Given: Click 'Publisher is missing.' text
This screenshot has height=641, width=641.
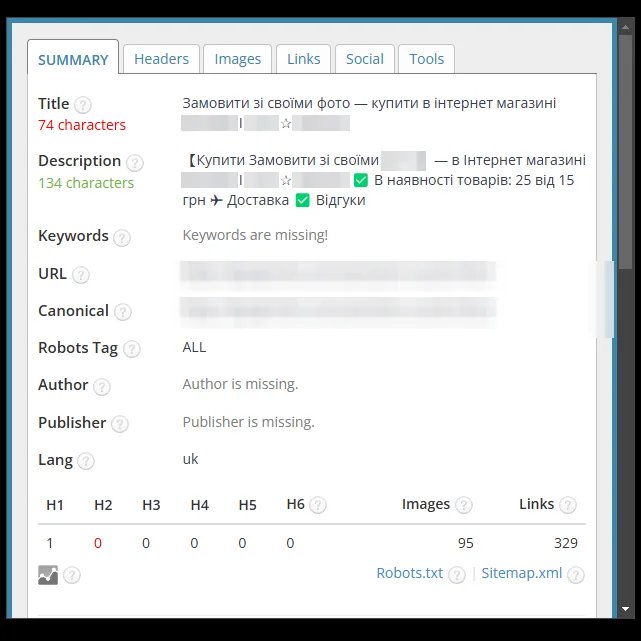Looking at the screenshot, I should tap(249, 422).
